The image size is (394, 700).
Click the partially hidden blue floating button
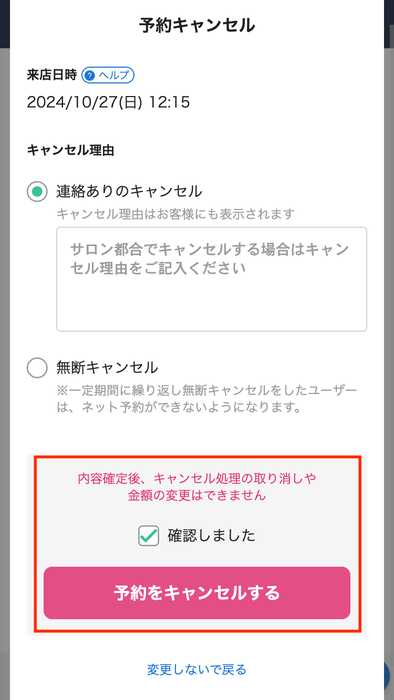[x=387, y=677]
